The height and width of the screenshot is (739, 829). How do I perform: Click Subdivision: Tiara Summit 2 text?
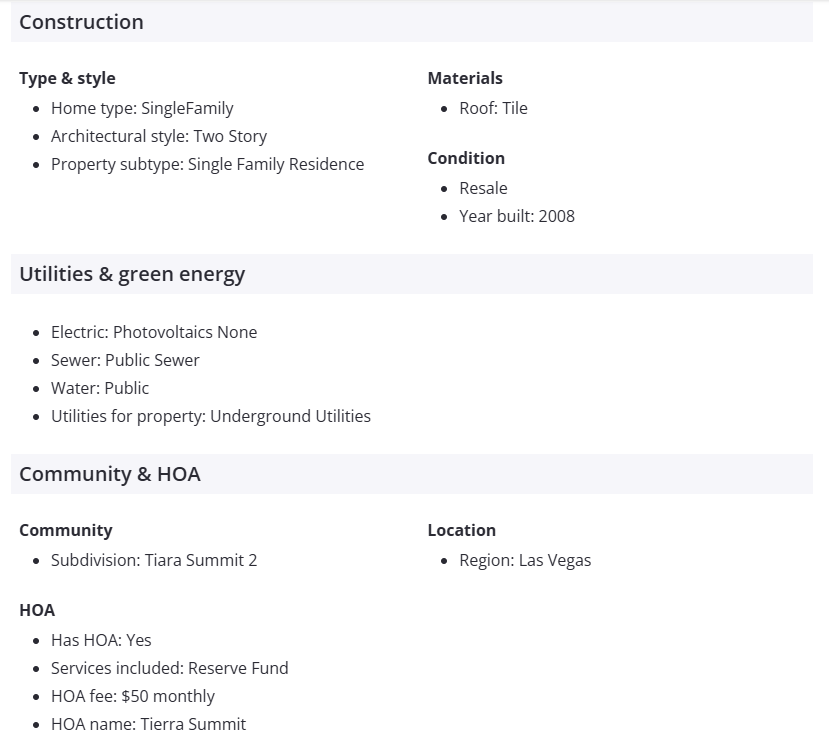coord(154,560)
